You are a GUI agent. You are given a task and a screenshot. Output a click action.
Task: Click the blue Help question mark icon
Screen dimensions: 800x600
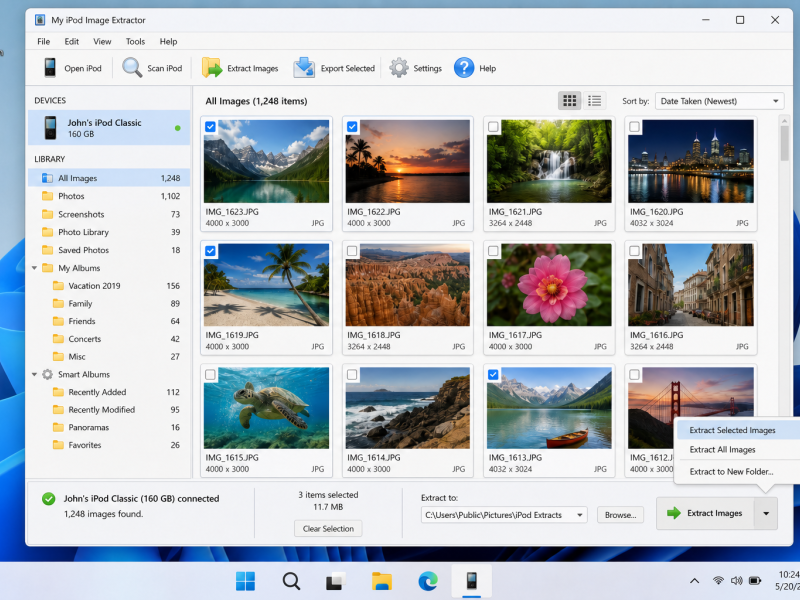(x=464, y=68)
